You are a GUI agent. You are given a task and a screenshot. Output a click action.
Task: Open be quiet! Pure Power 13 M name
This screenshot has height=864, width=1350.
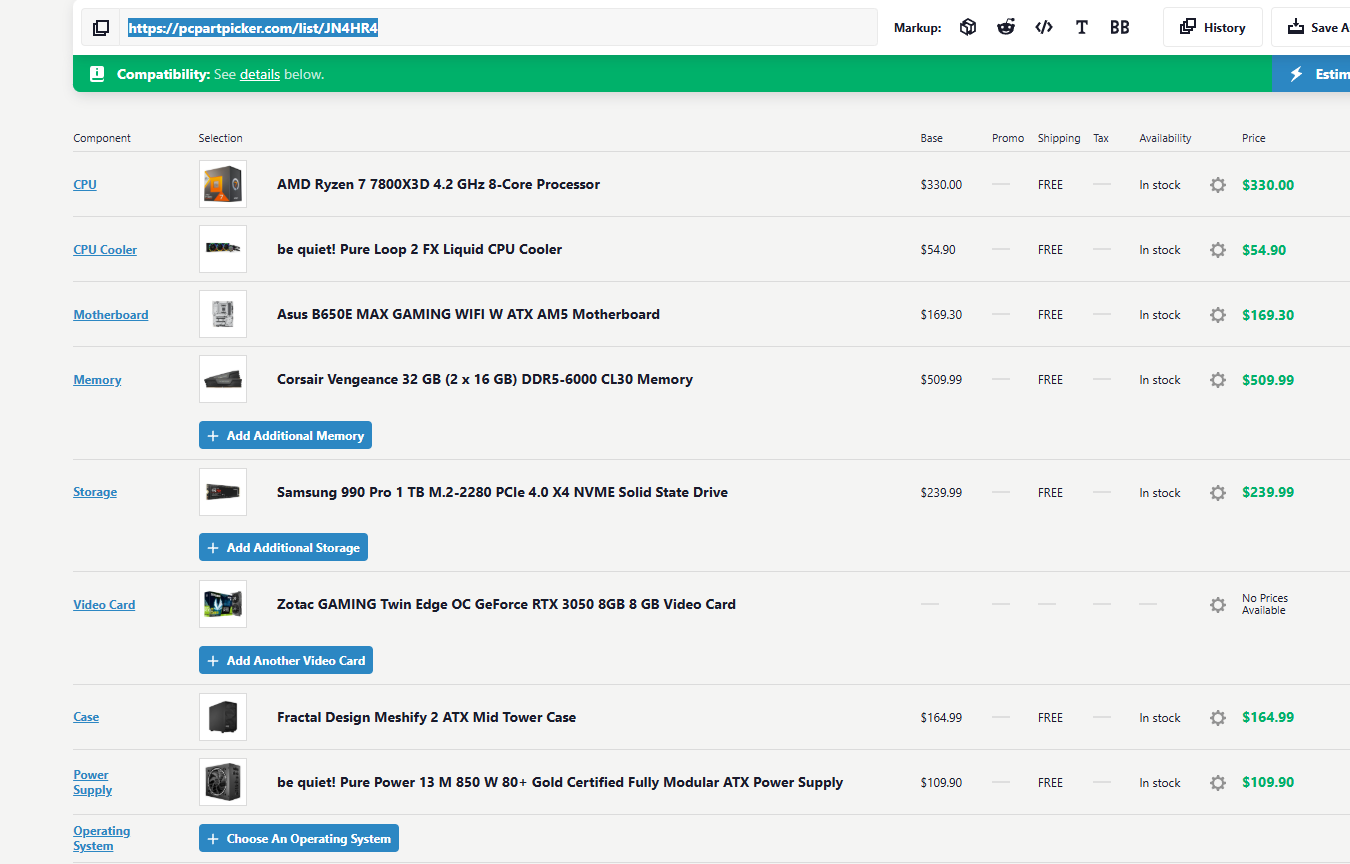click(560, 782)
